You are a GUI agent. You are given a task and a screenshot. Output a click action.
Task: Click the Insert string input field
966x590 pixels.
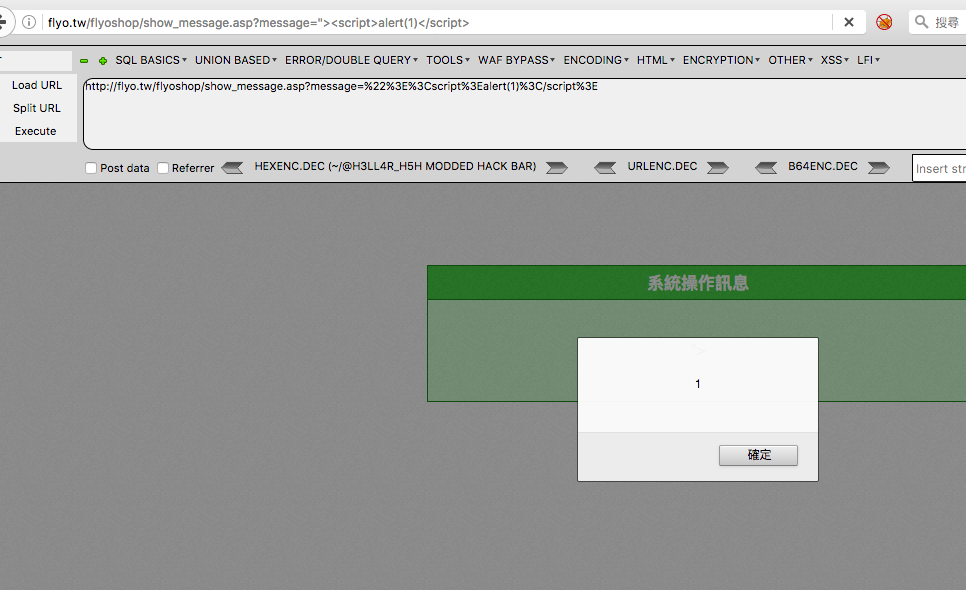coord(940,168)
